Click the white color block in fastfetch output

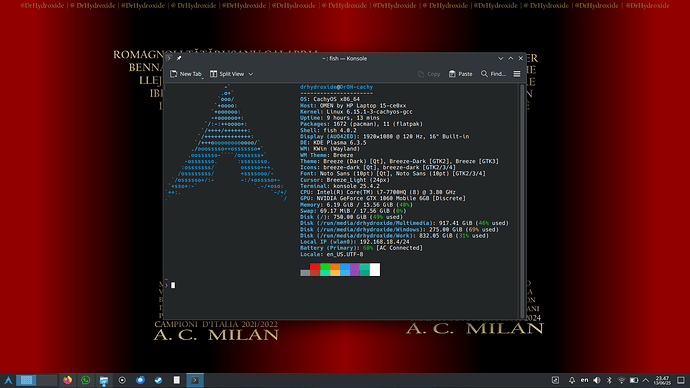[375, 269]
